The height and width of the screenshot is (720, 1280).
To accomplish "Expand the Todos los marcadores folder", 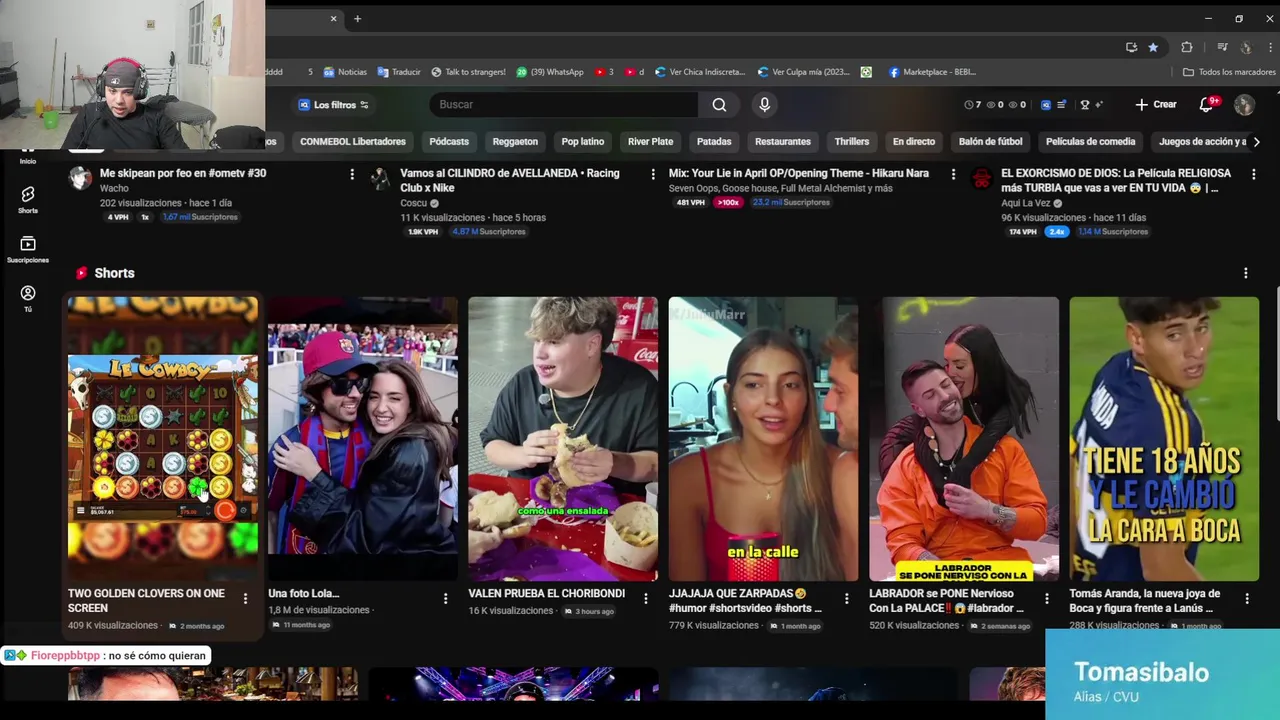I will (1229, 72).
